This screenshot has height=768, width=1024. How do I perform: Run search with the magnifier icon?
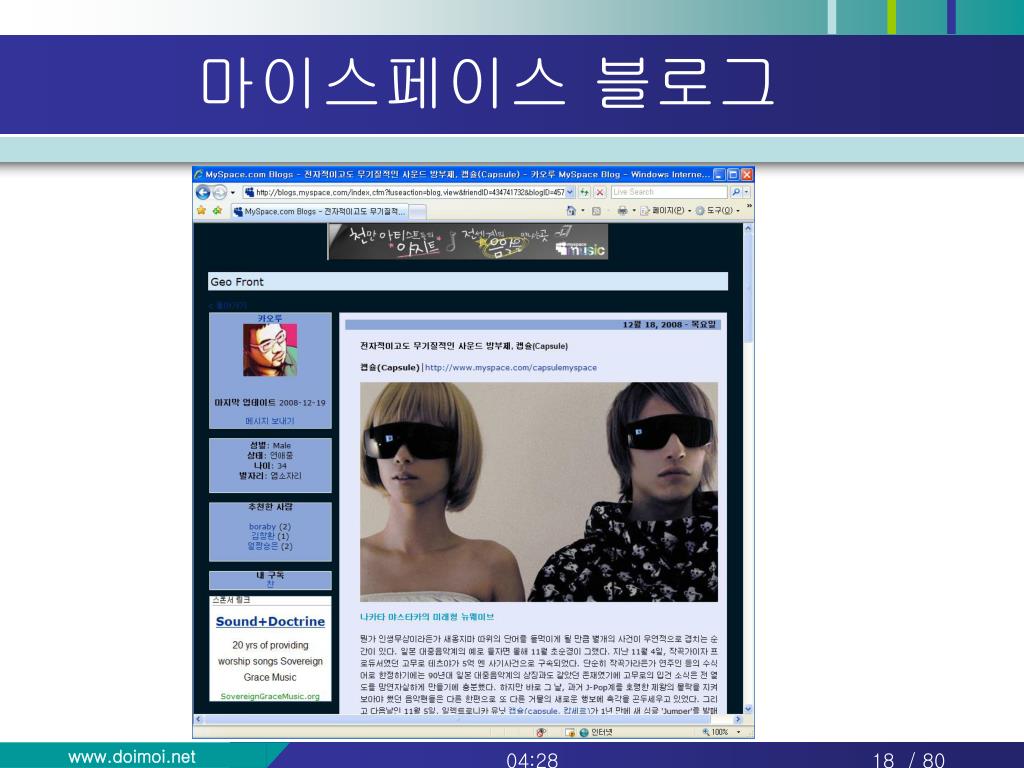[735, 192]
